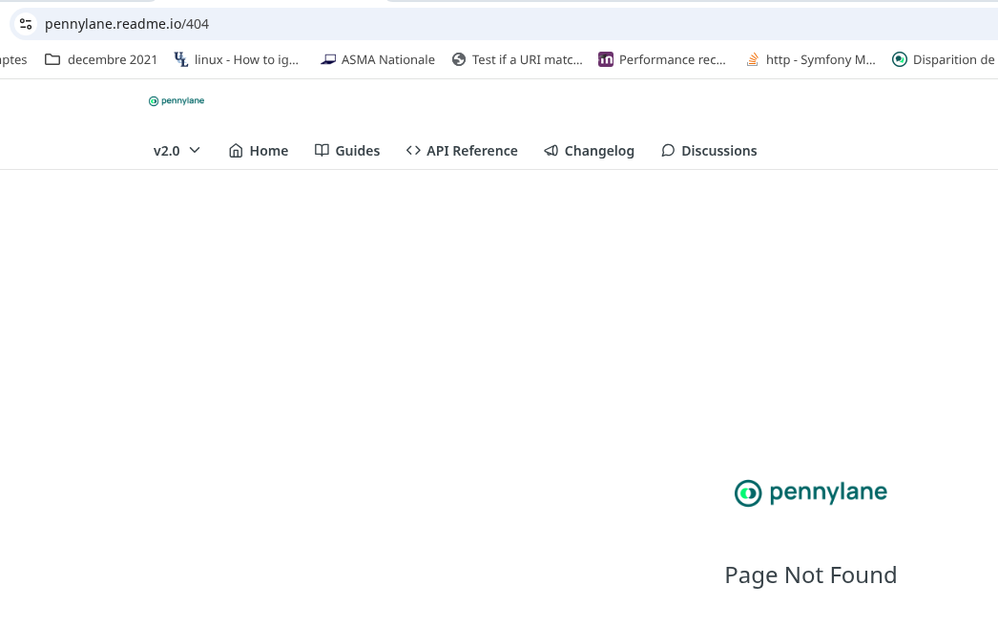The height and width of the screenshot is (629, 998).
Task: Open the Discussions page
Action: pos(709,151)
